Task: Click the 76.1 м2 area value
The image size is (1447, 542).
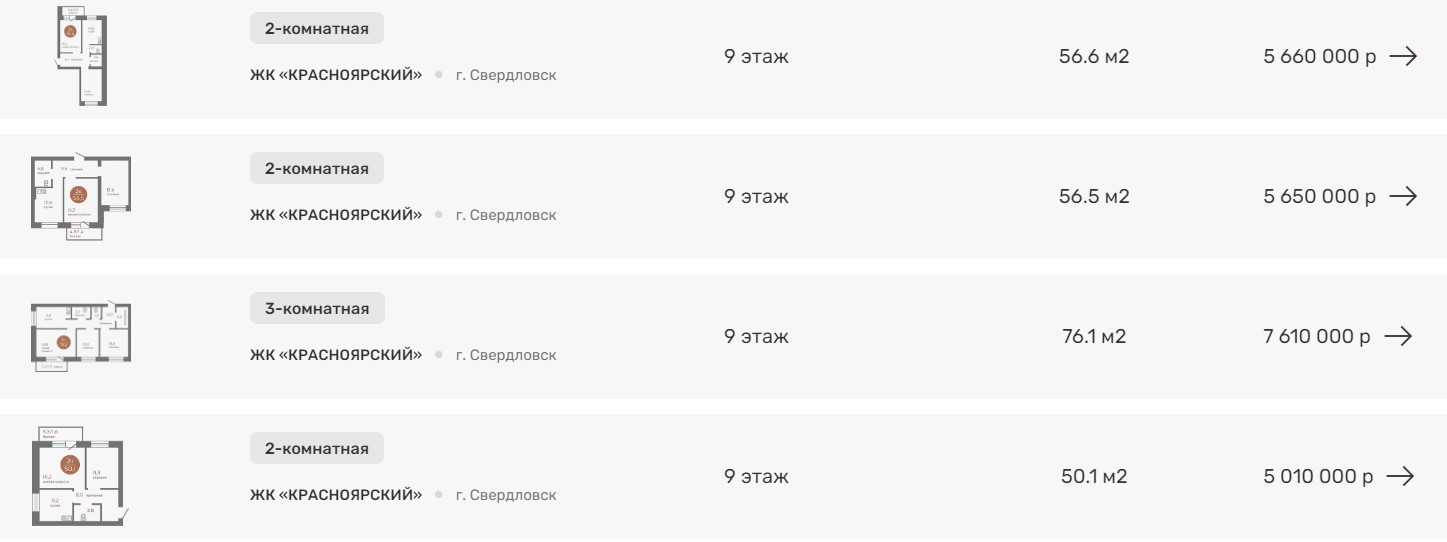Action: coord(1094,336)
